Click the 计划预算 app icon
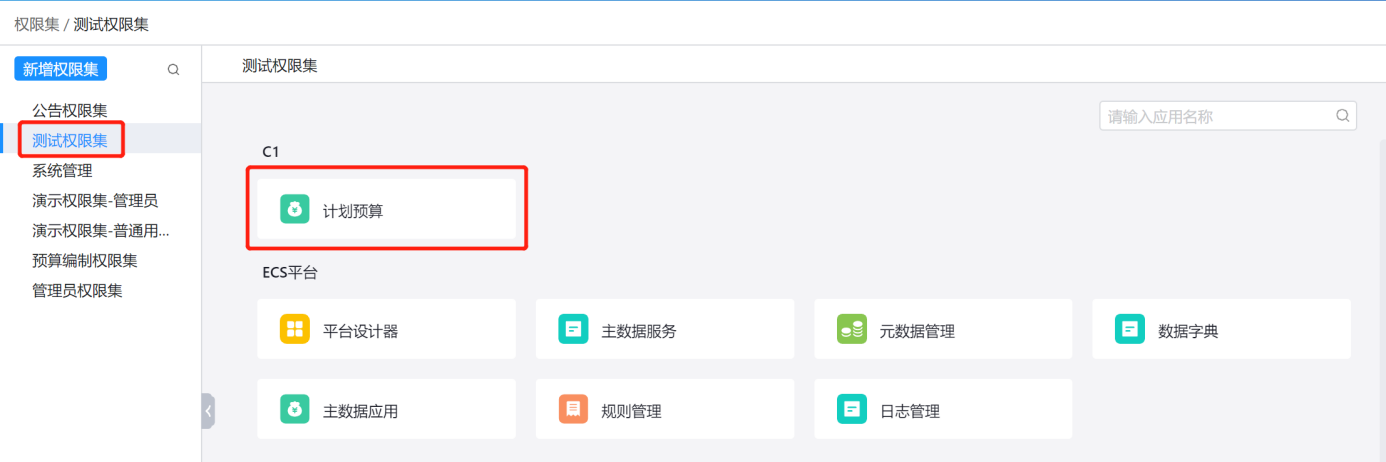Image resolution: width=1386 pixels, height=462 pixels. [x=295, y=211]
